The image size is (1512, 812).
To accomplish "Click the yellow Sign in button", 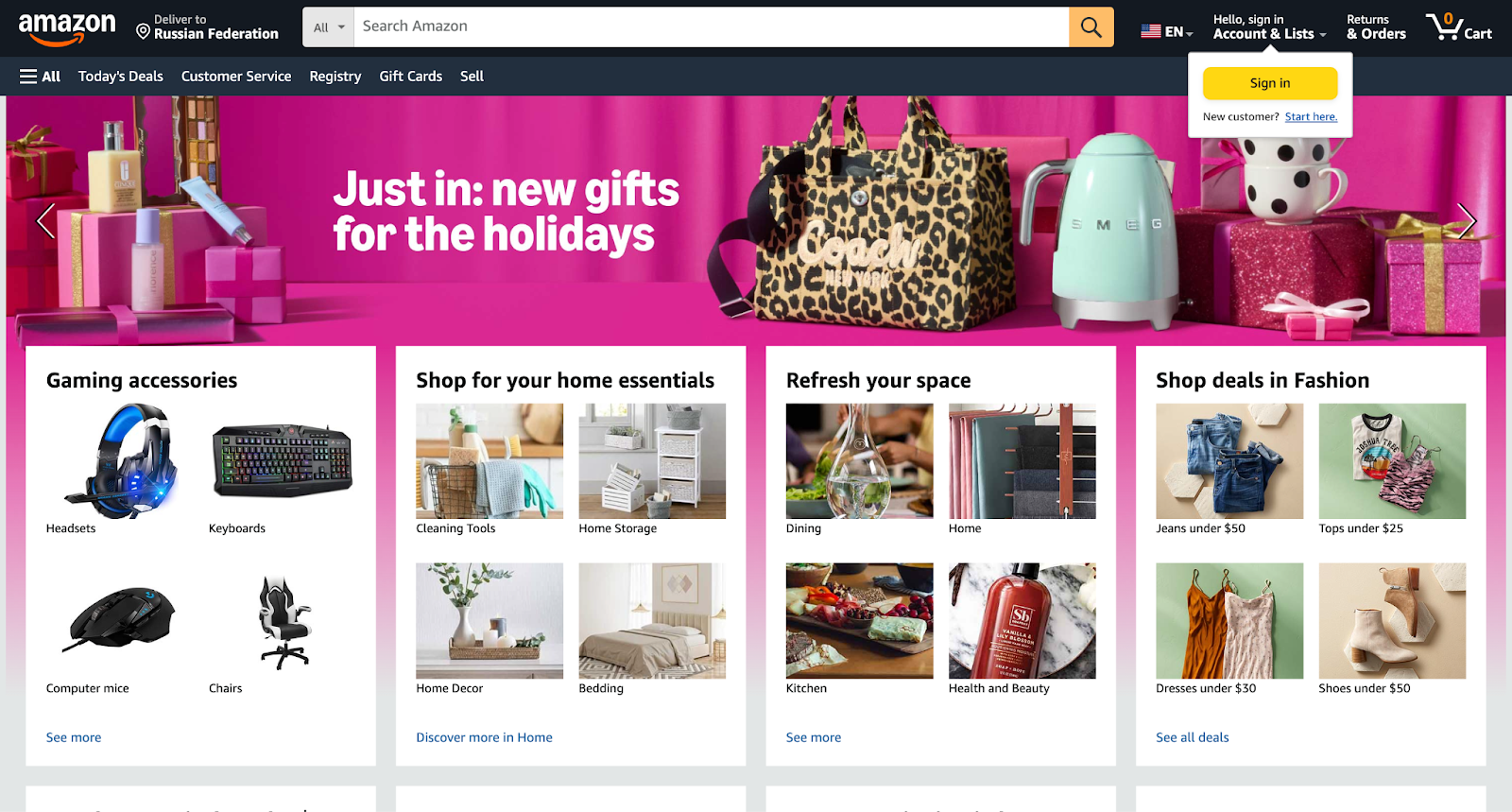I will pos(1270,83).
